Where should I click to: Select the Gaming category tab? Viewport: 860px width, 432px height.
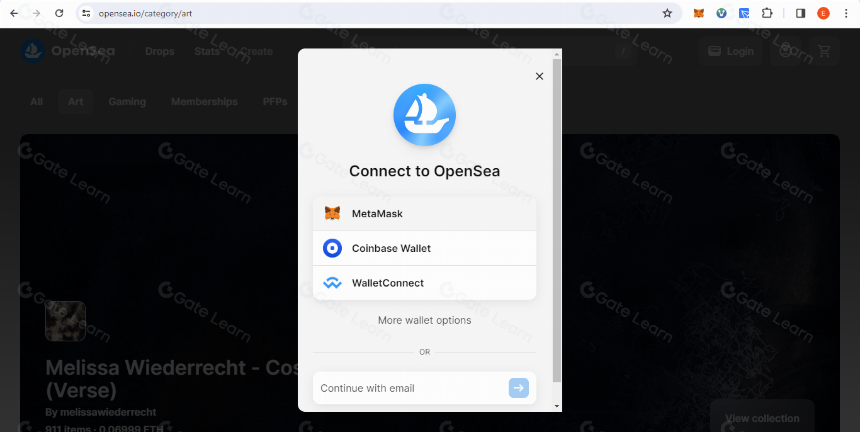[x=127, y=101]
